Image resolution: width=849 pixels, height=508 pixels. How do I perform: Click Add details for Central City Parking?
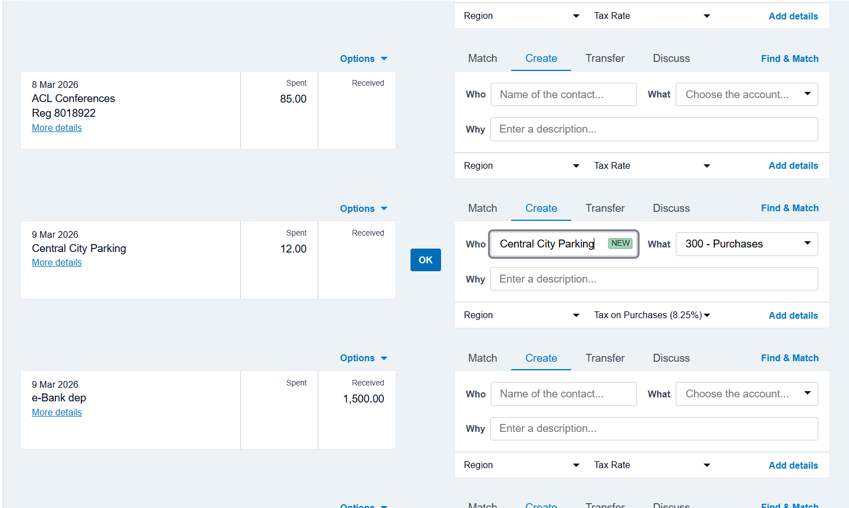(x=793, y=316)
